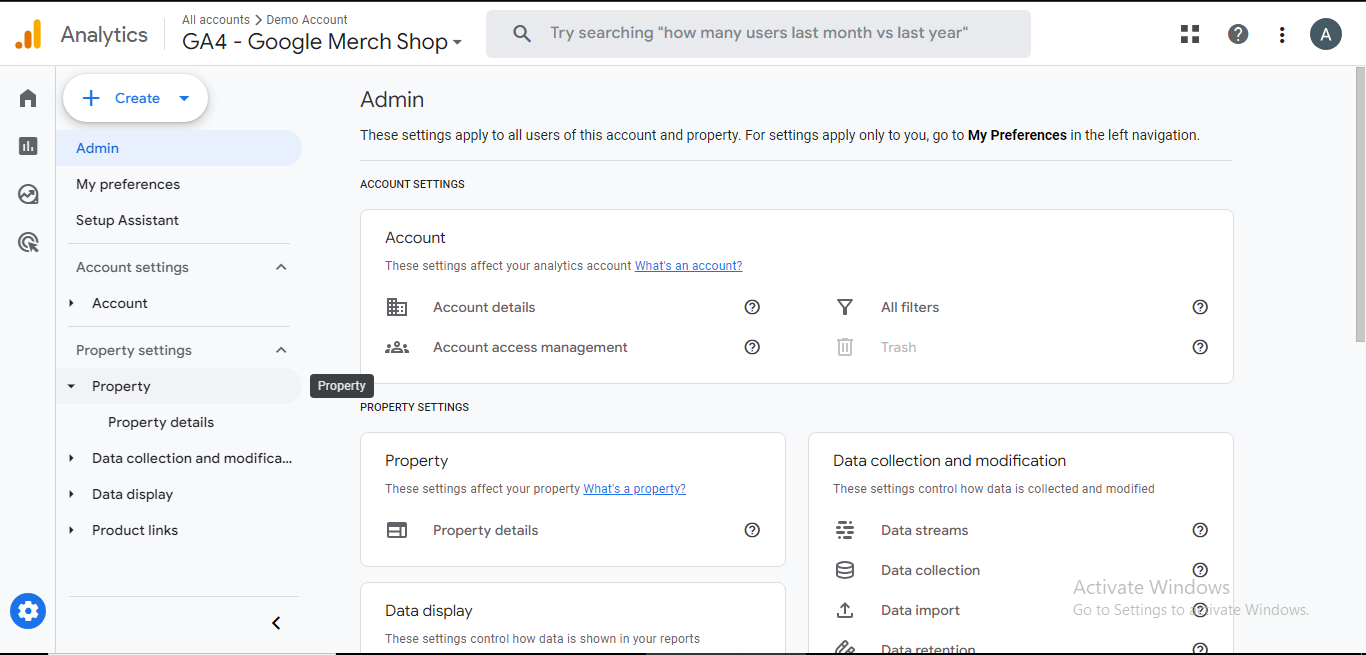The height and width of the screenshot is (655, 1366).
Task: Click help icon beside Data collection
Action: pyautogui.click(x=1200, y=570)
